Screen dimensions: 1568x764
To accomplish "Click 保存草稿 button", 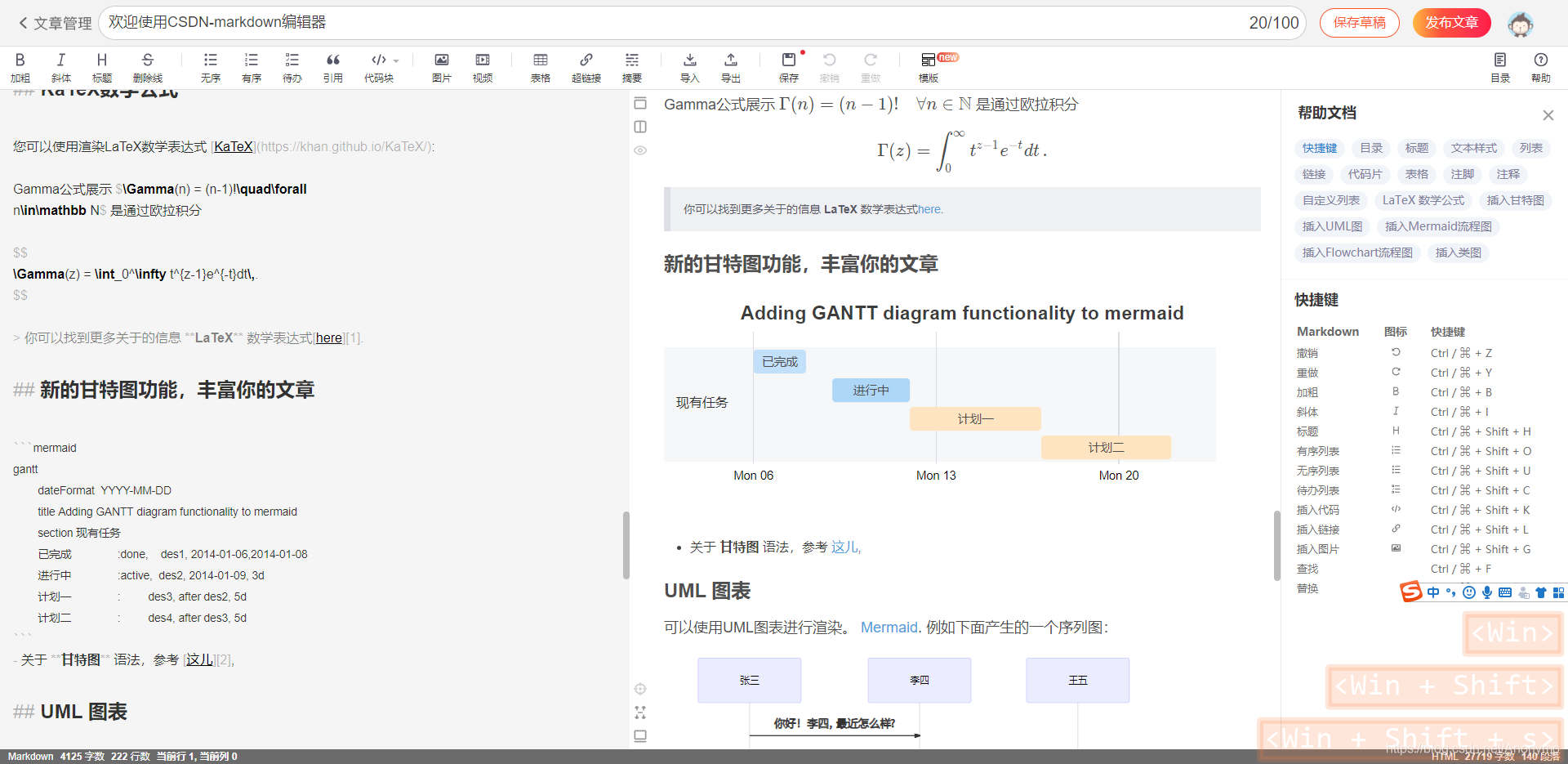I will click(1360, 23).
